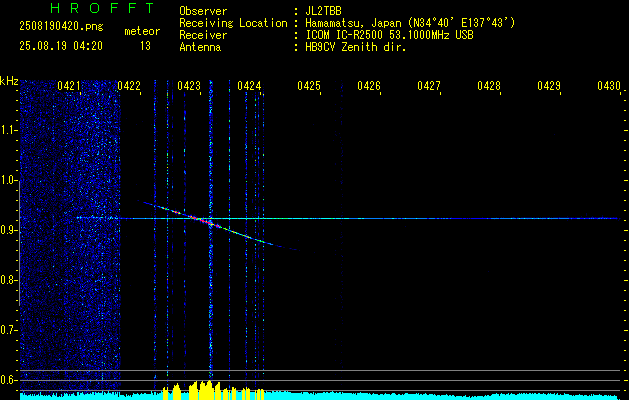The image size is (629, 400).
Task: Click the 0429 time marker
Action: tap(549, 86)
